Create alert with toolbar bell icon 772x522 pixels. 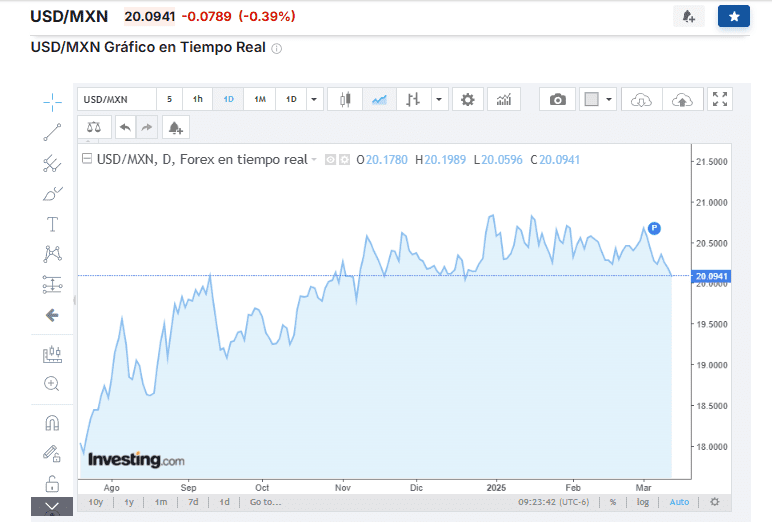(x=176, y=128)
